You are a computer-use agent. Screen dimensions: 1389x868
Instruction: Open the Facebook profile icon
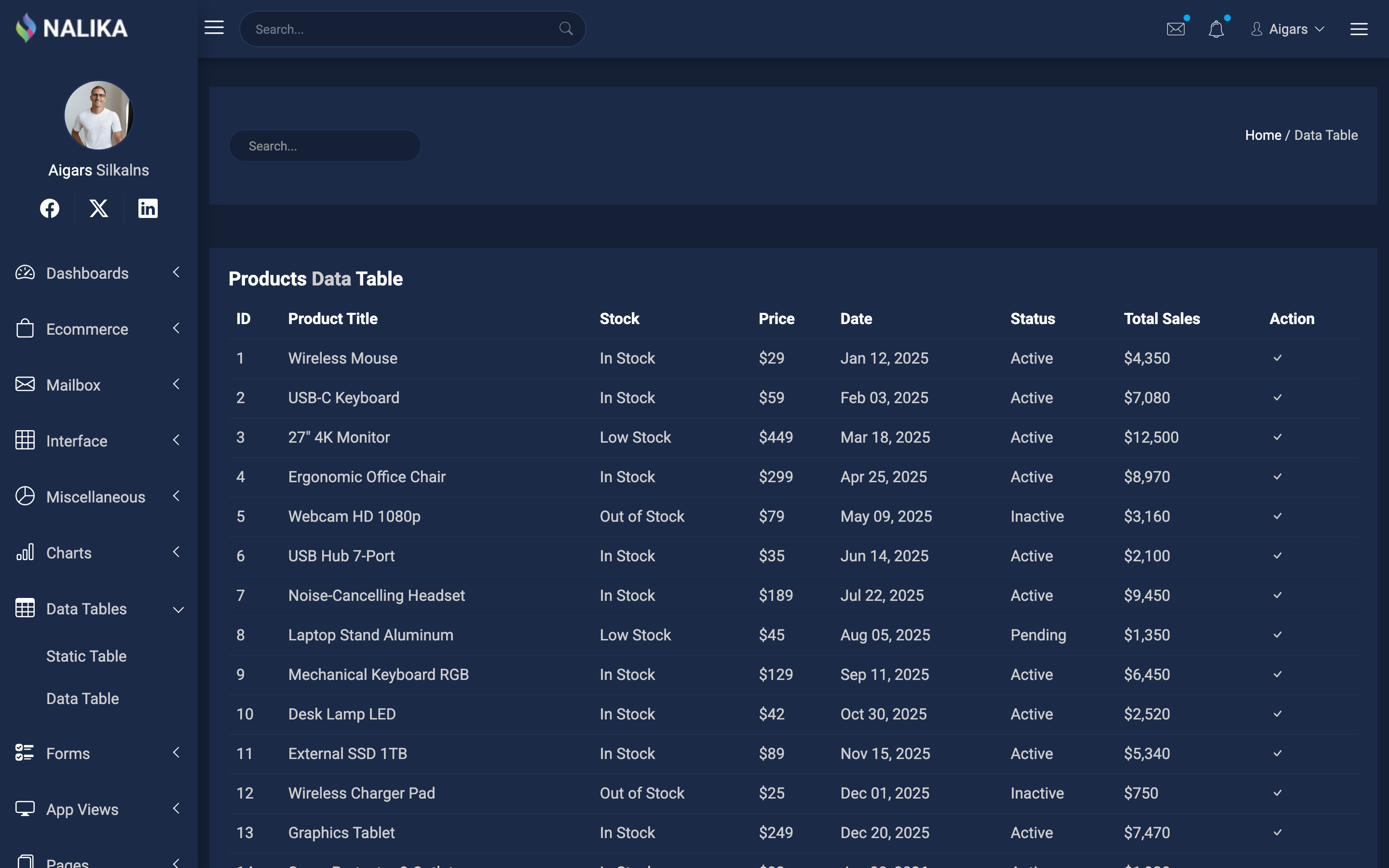coord(50,208)
